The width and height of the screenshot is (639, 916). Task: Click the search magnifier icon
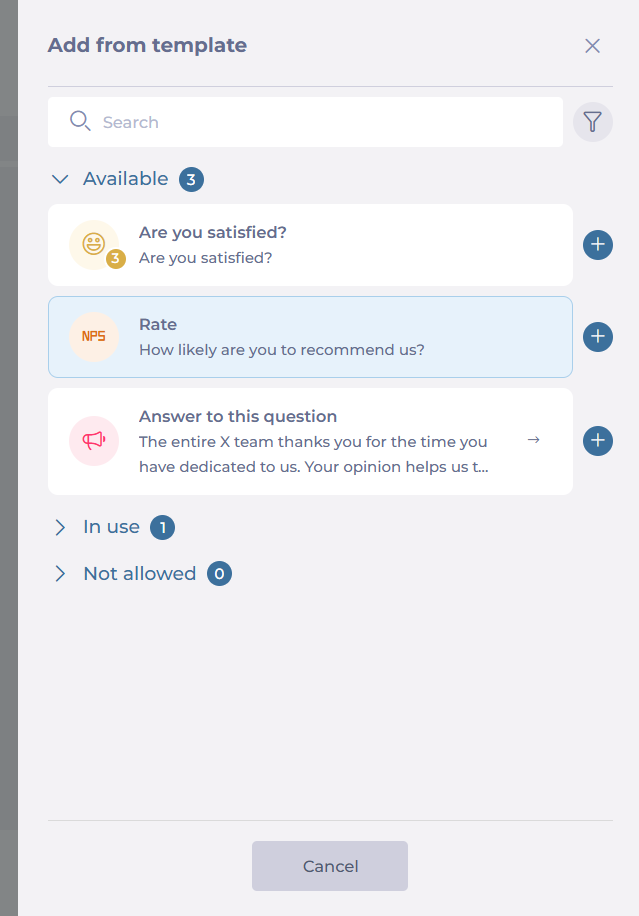pos(80,122)
